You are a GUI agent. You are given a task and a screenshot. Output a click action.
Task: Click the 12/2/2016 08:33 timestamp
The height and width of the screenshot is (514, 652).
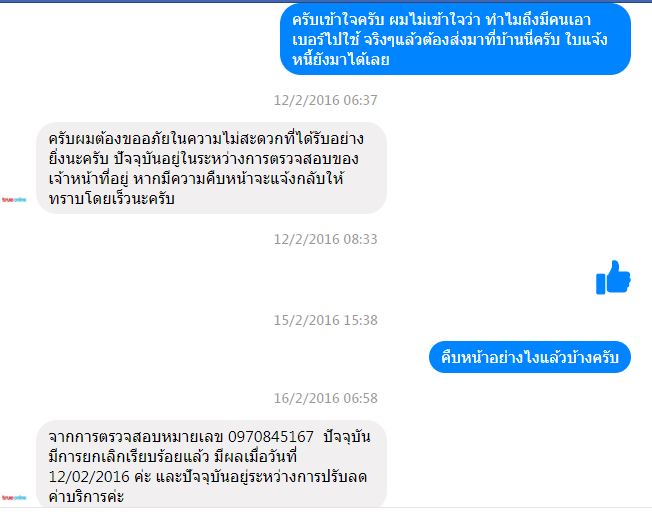[x=326, y=239]
